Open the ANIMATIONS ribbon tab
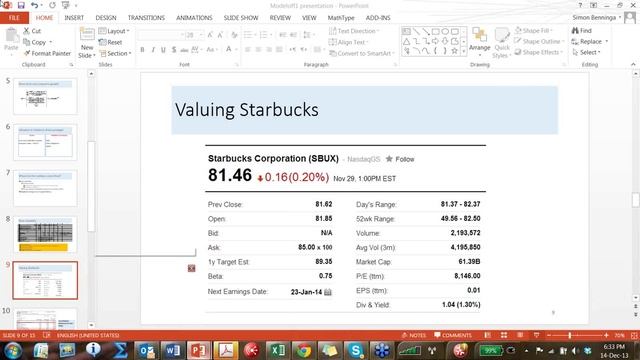Screen dimensions: 640x360 tap(194, 18)
